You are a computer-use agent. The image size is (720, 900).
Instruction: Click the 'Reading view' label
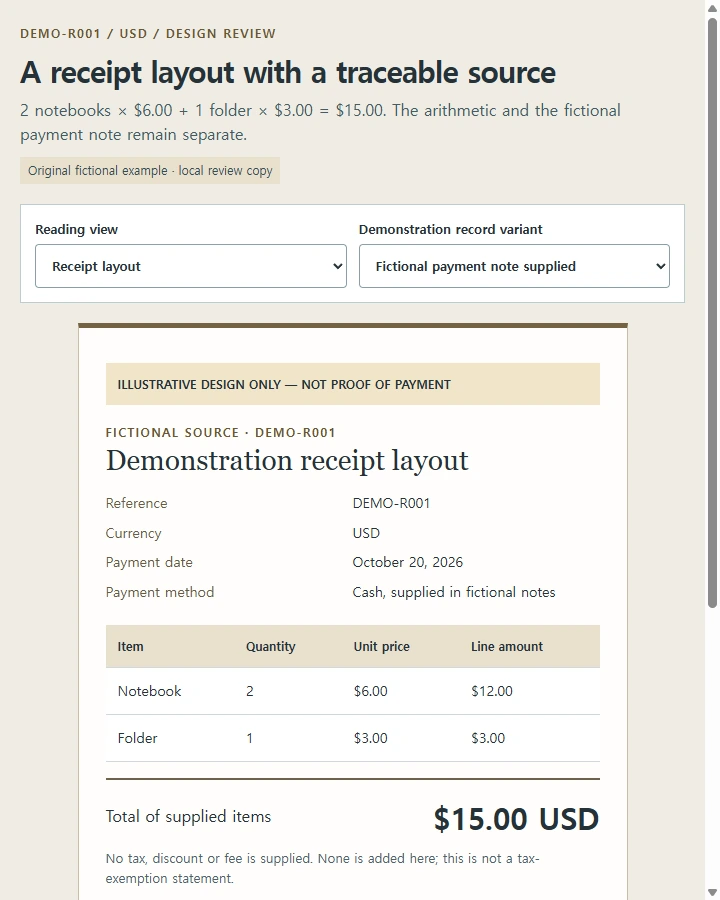point(76,230)
